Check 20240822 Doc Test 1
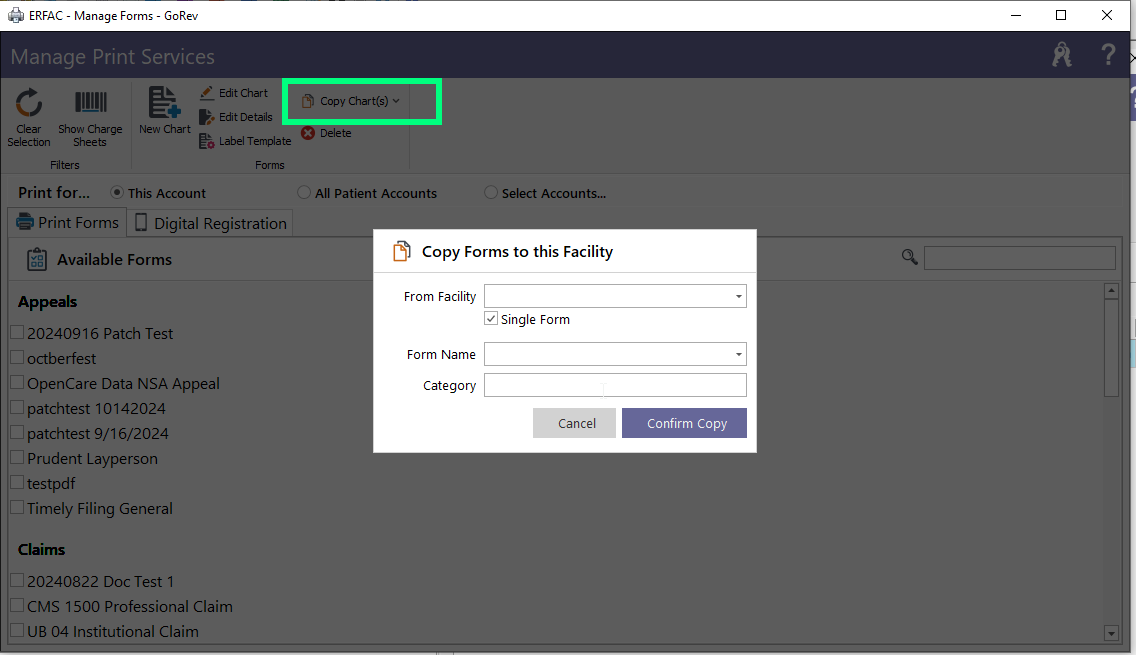Screen dimensions: 1136x655 (17, 580)
